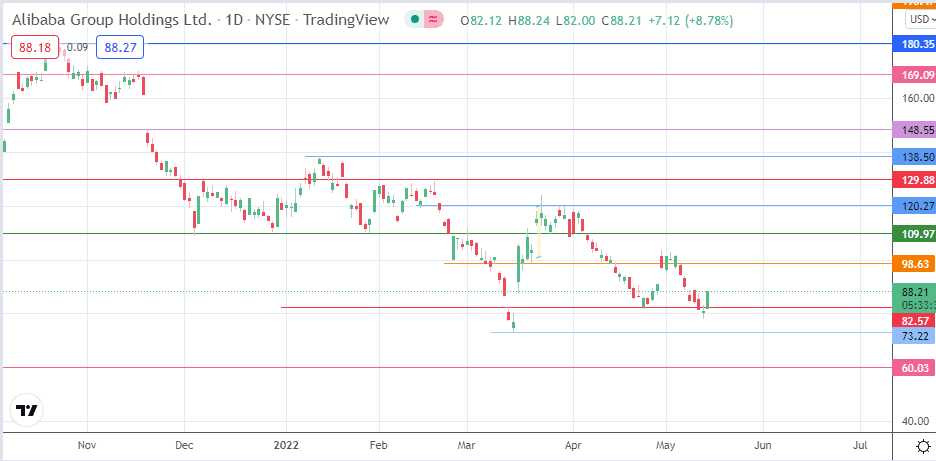936x461 pixels.
Task: Click the pink approximate-data indicator icon
Action: (x=434, y=20)
